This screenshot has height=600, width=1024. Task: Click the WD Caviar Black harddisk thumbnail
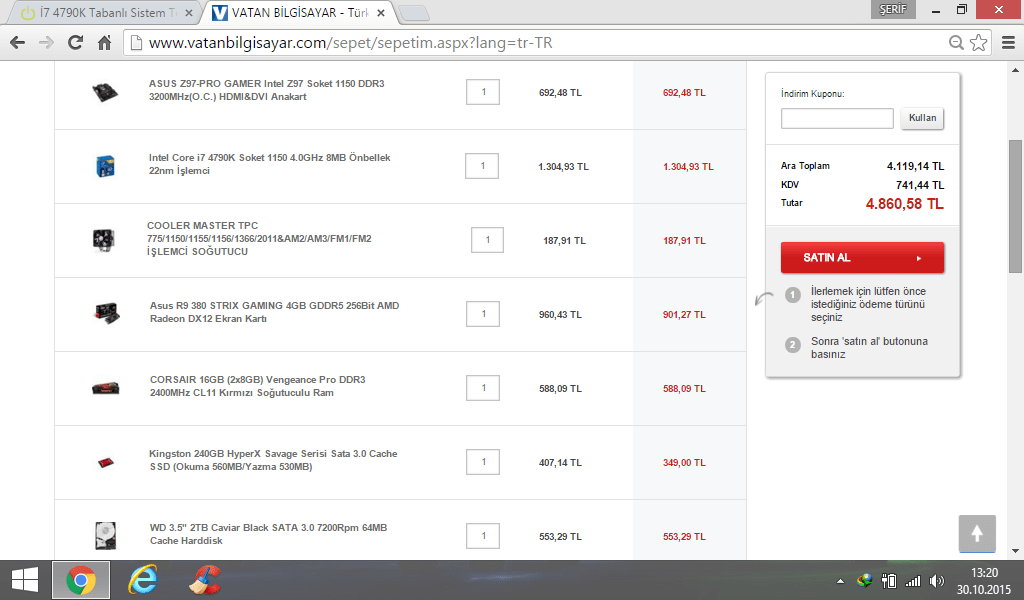tap(105, 535)
